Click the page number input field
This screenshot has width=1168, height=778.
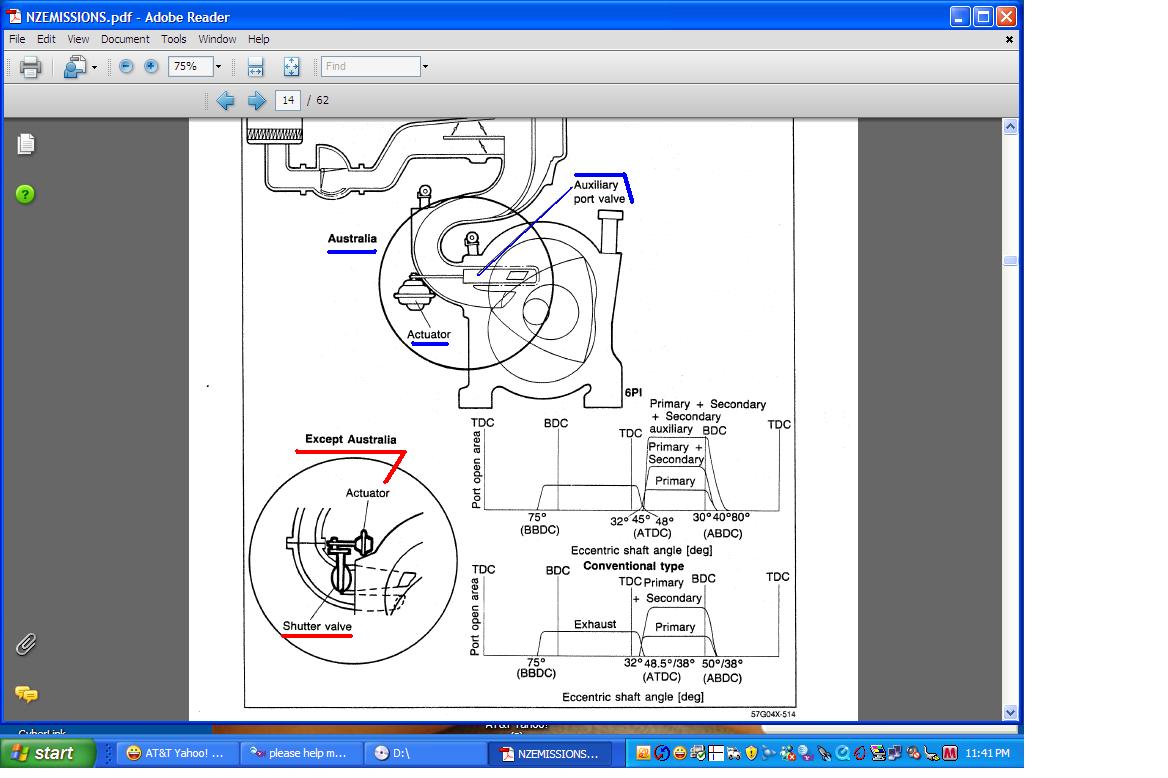[x=288, y=100]
